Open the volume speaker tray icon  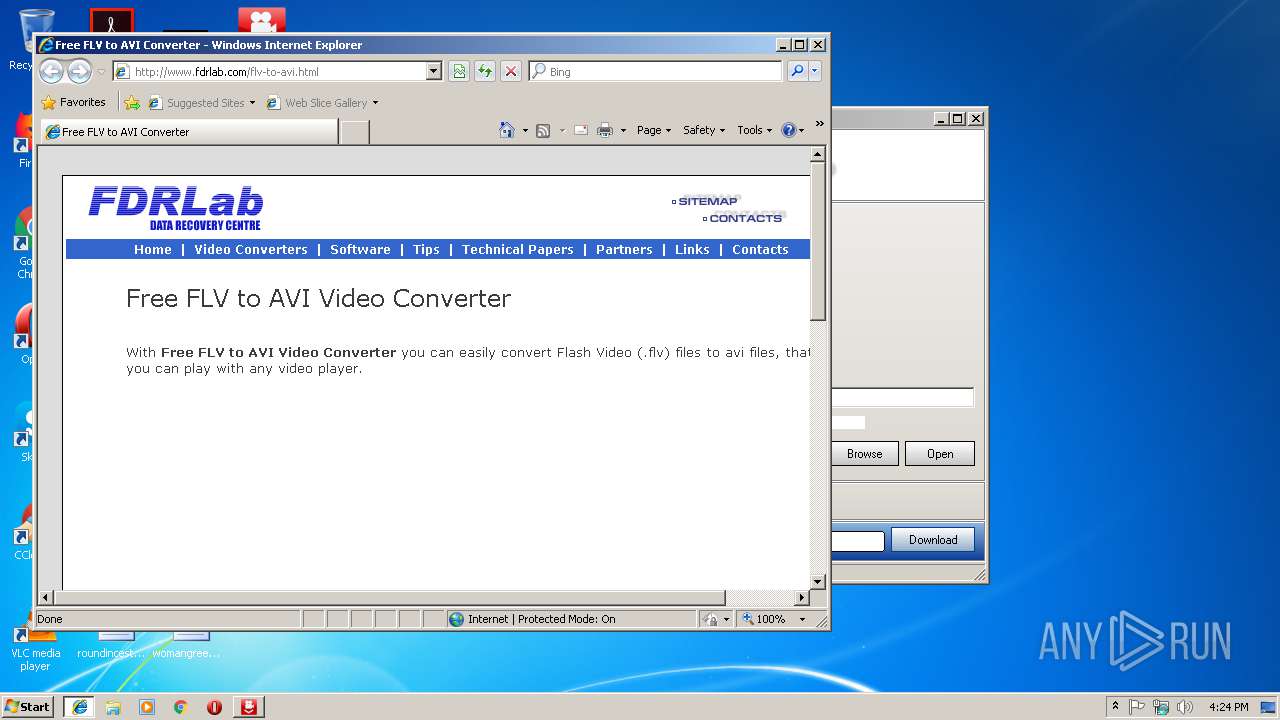[1185, 707]
